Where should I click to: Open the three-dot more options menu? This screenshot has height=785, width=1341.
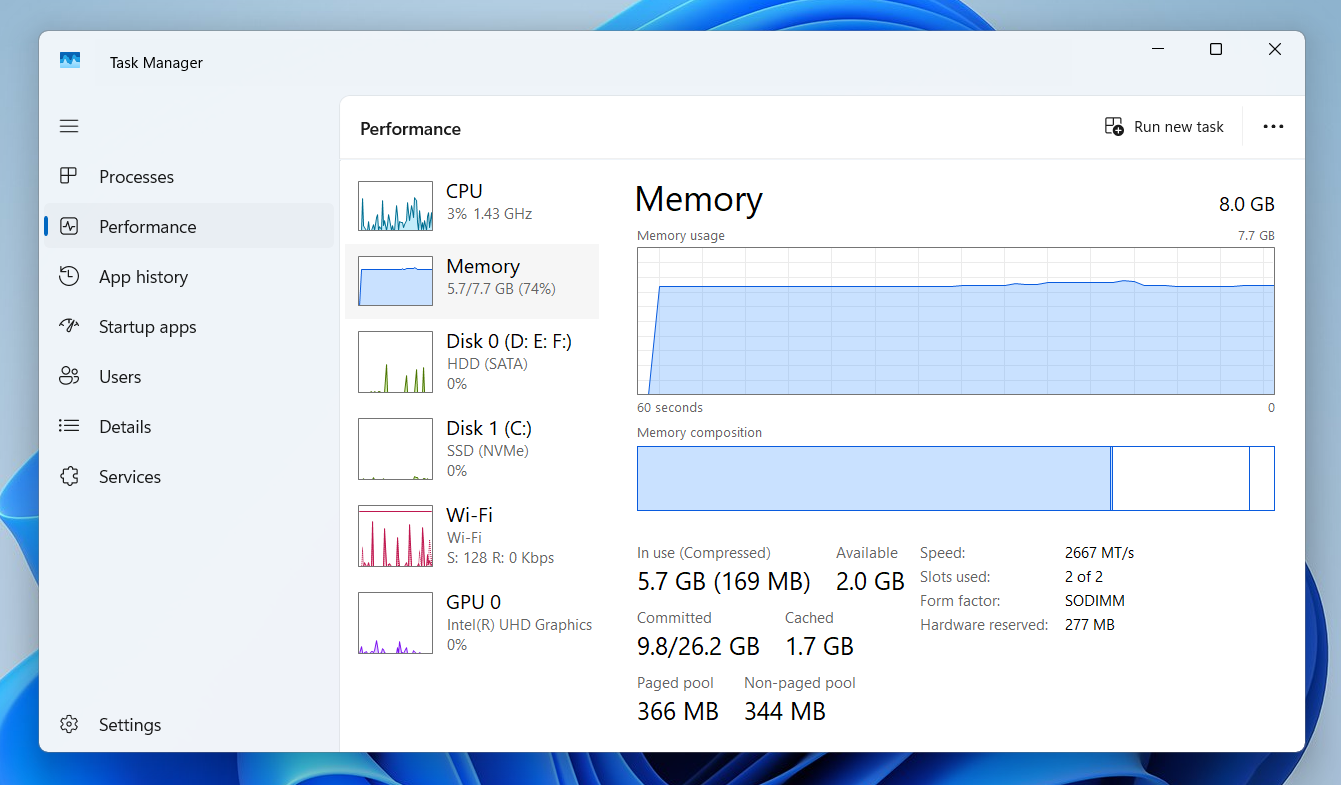pos(1273,127)
